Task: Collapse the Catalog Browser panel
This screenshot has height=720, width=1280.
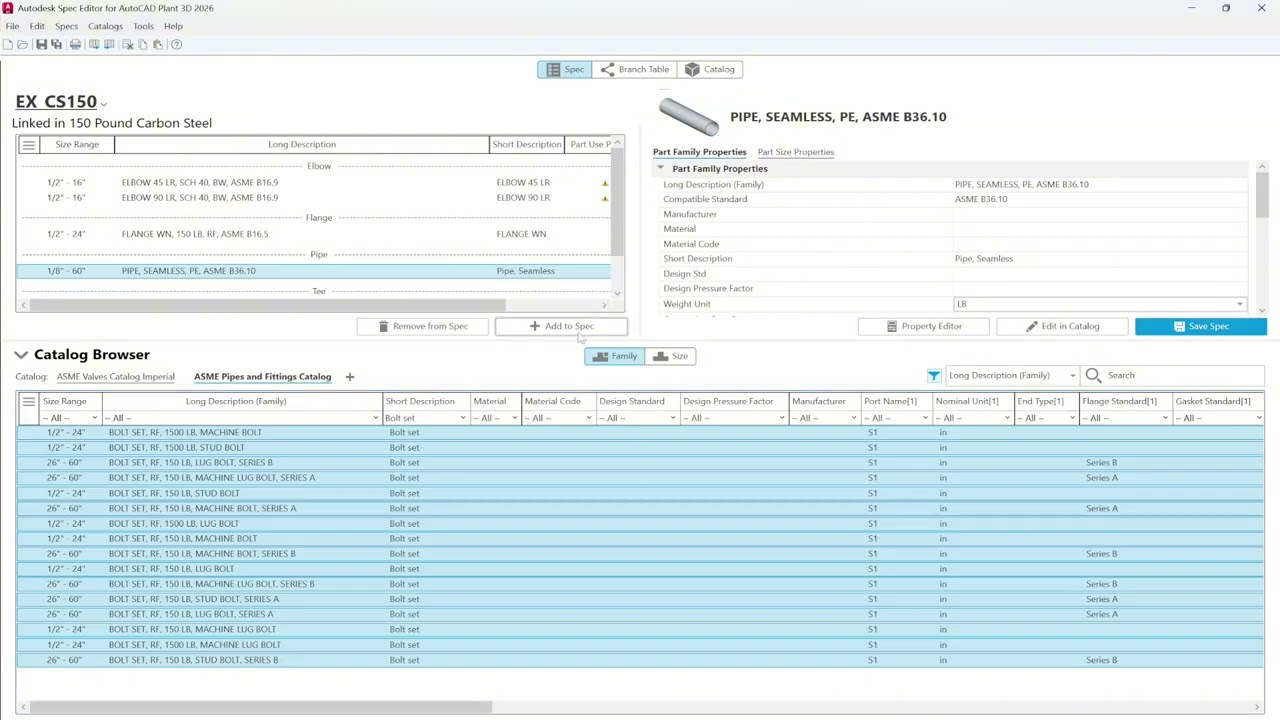Action: (x=21, y=355)
